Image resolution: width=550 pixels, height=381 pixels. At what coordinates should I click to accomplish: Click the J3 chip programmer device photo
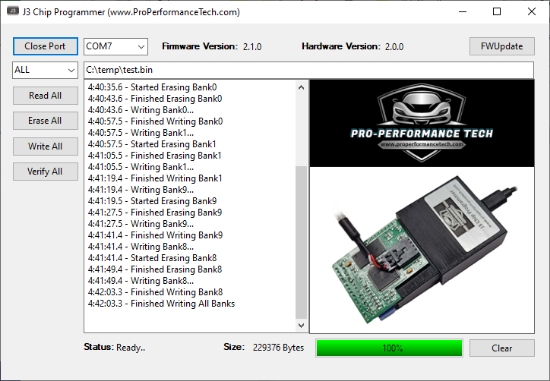[422, 250]
